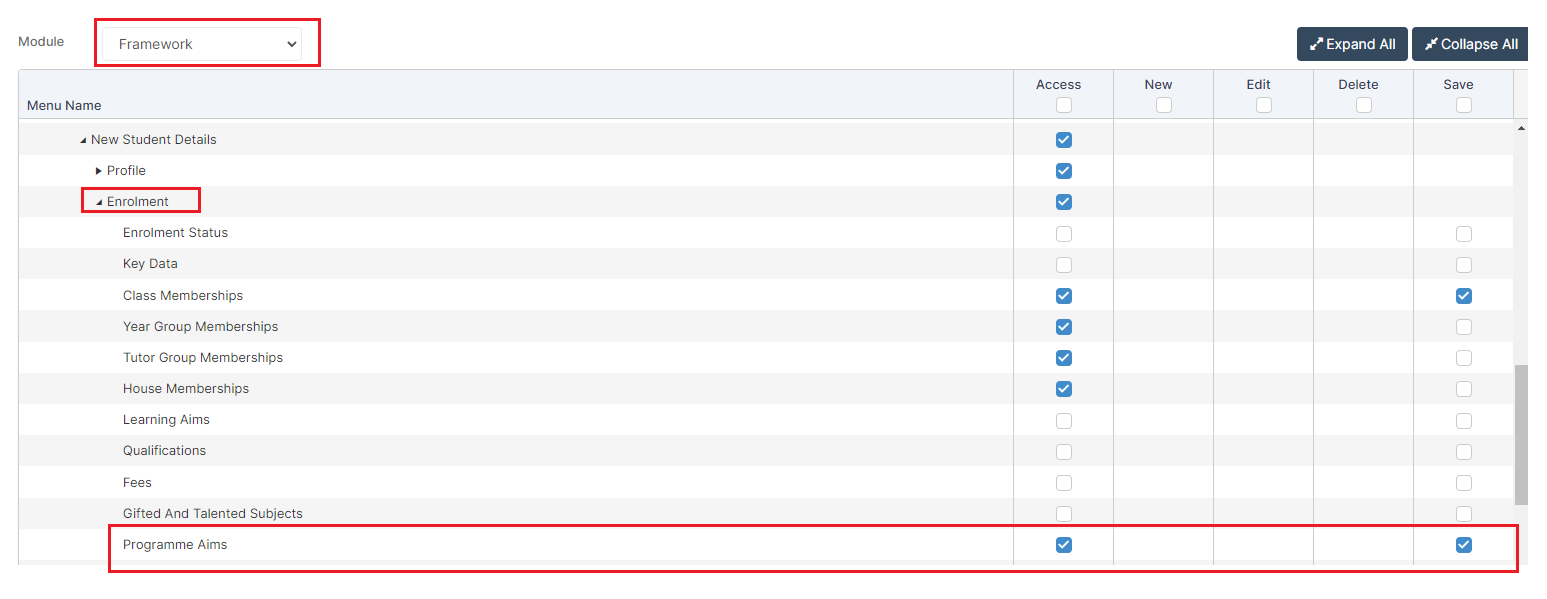Select the Profile tree item
Screen dimensions: 1547x599
pyautogui.click(x=126, y=171)
